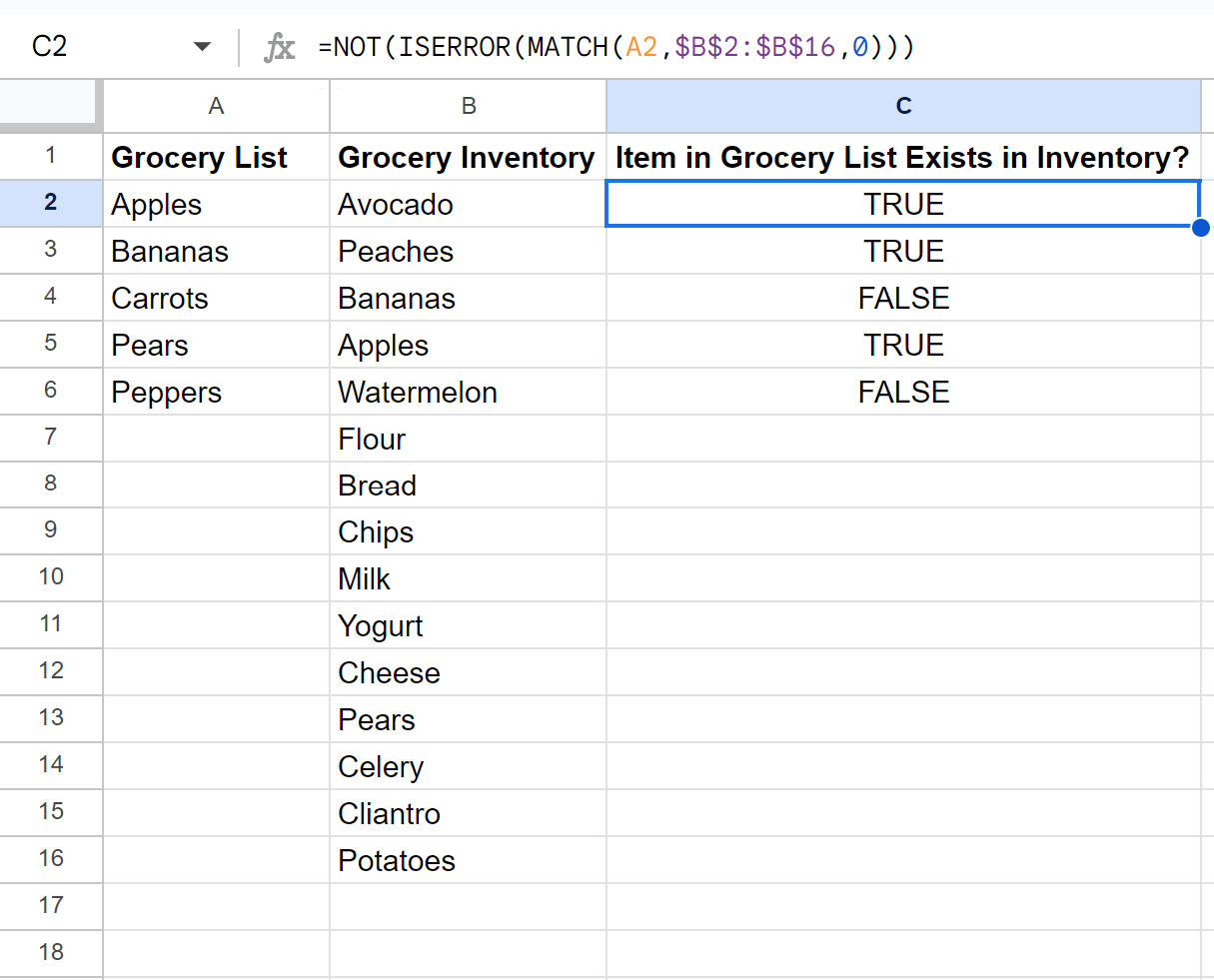The height and width of the screenshot is (980, 1214).
Task: Select row 10 header
Action: 51,577
